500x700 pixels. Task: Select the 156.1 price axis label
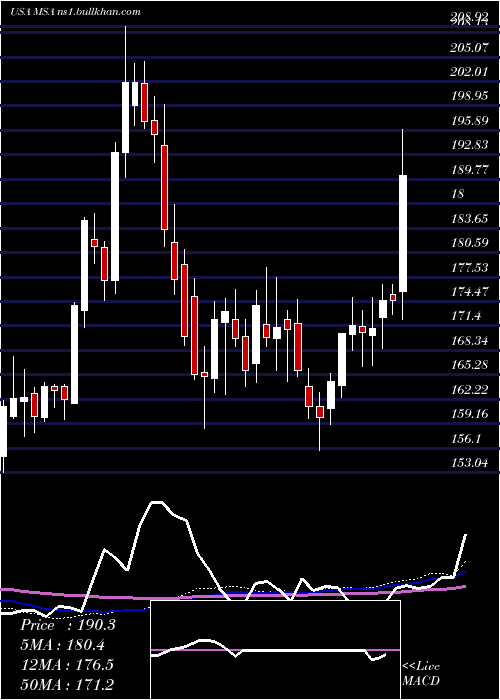(x=466, y=438)
